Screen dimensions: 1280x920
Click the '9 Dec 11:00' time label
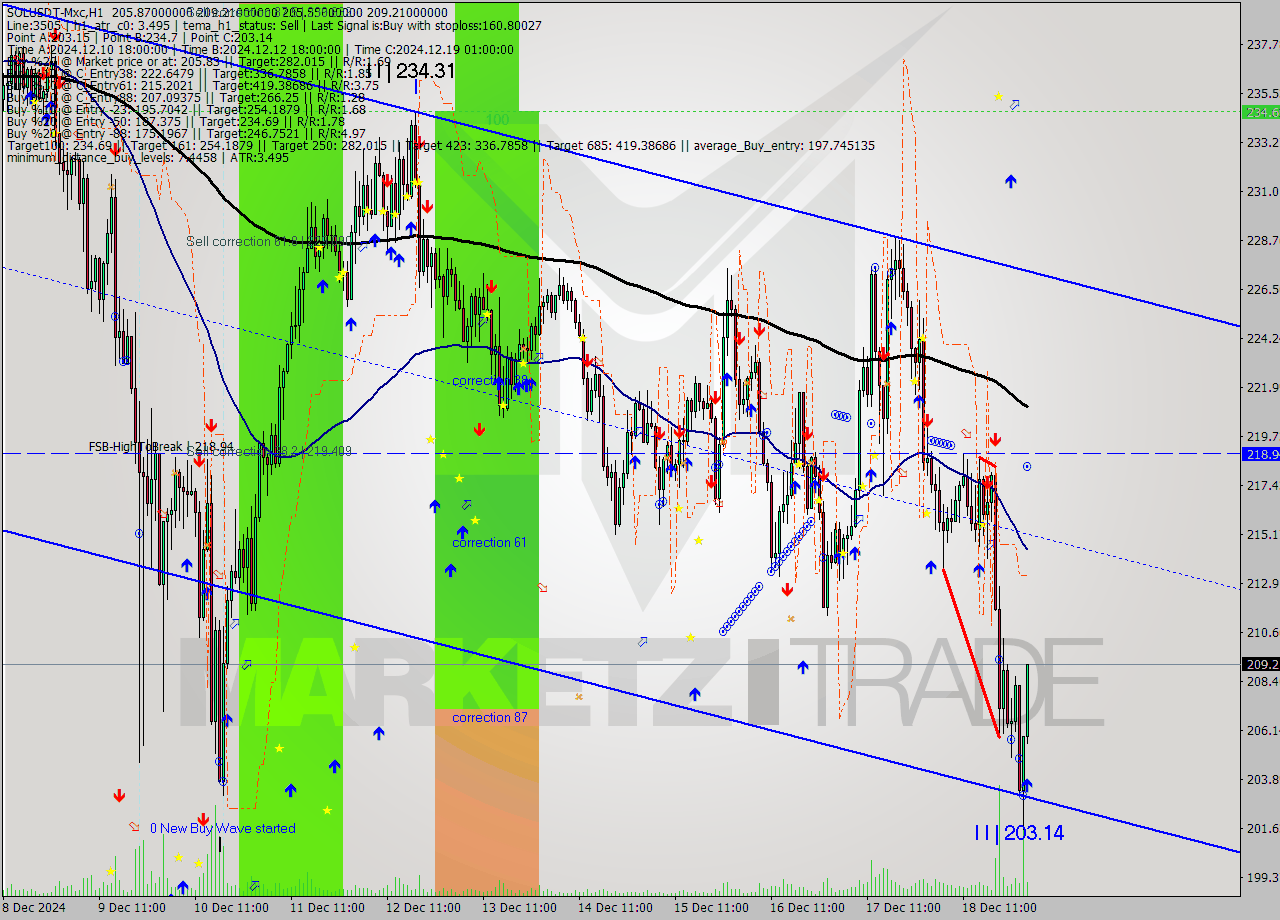pyautogui.click(x=131, y=908)
